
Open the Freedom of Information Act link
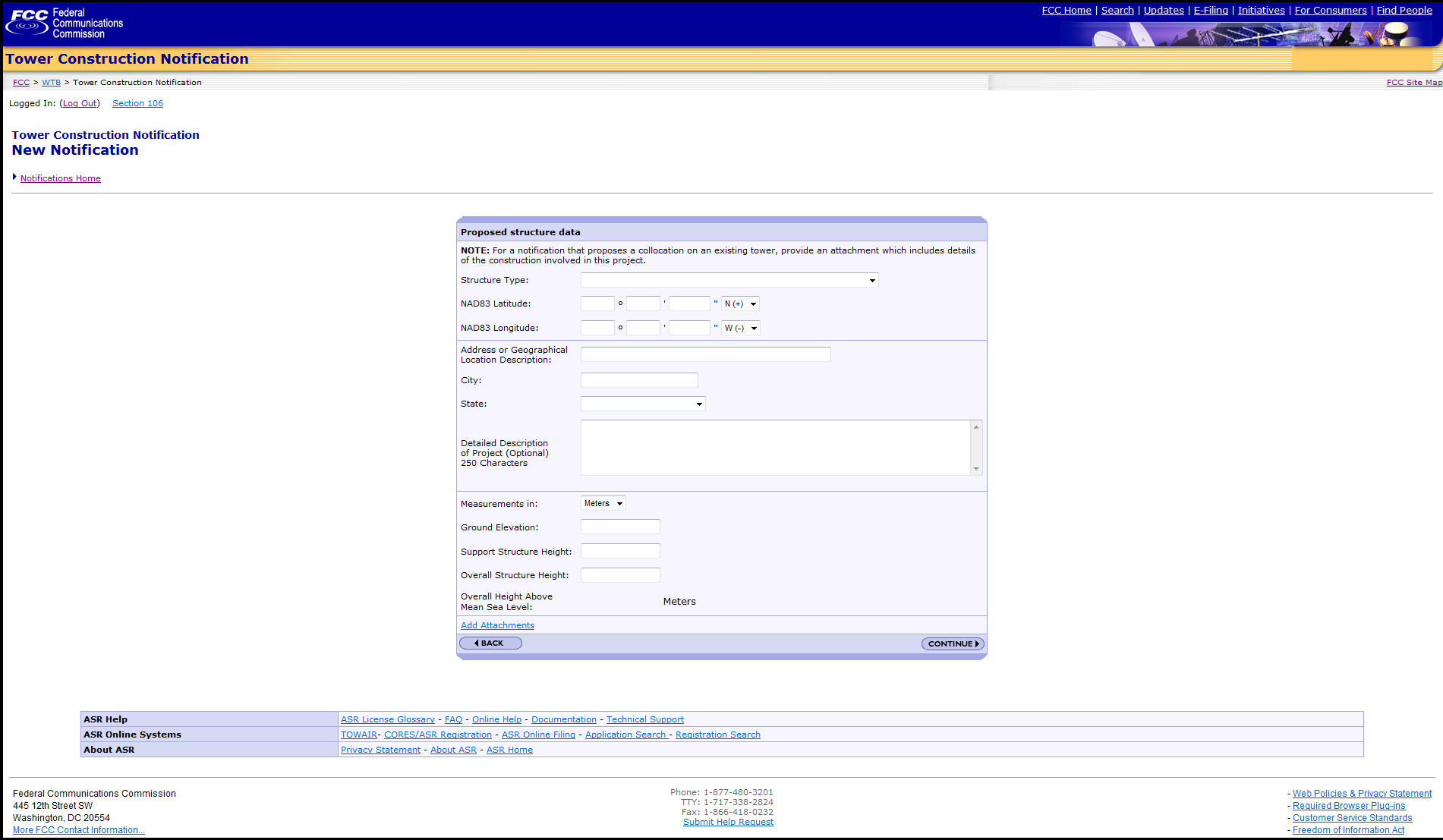(1348, 830)
